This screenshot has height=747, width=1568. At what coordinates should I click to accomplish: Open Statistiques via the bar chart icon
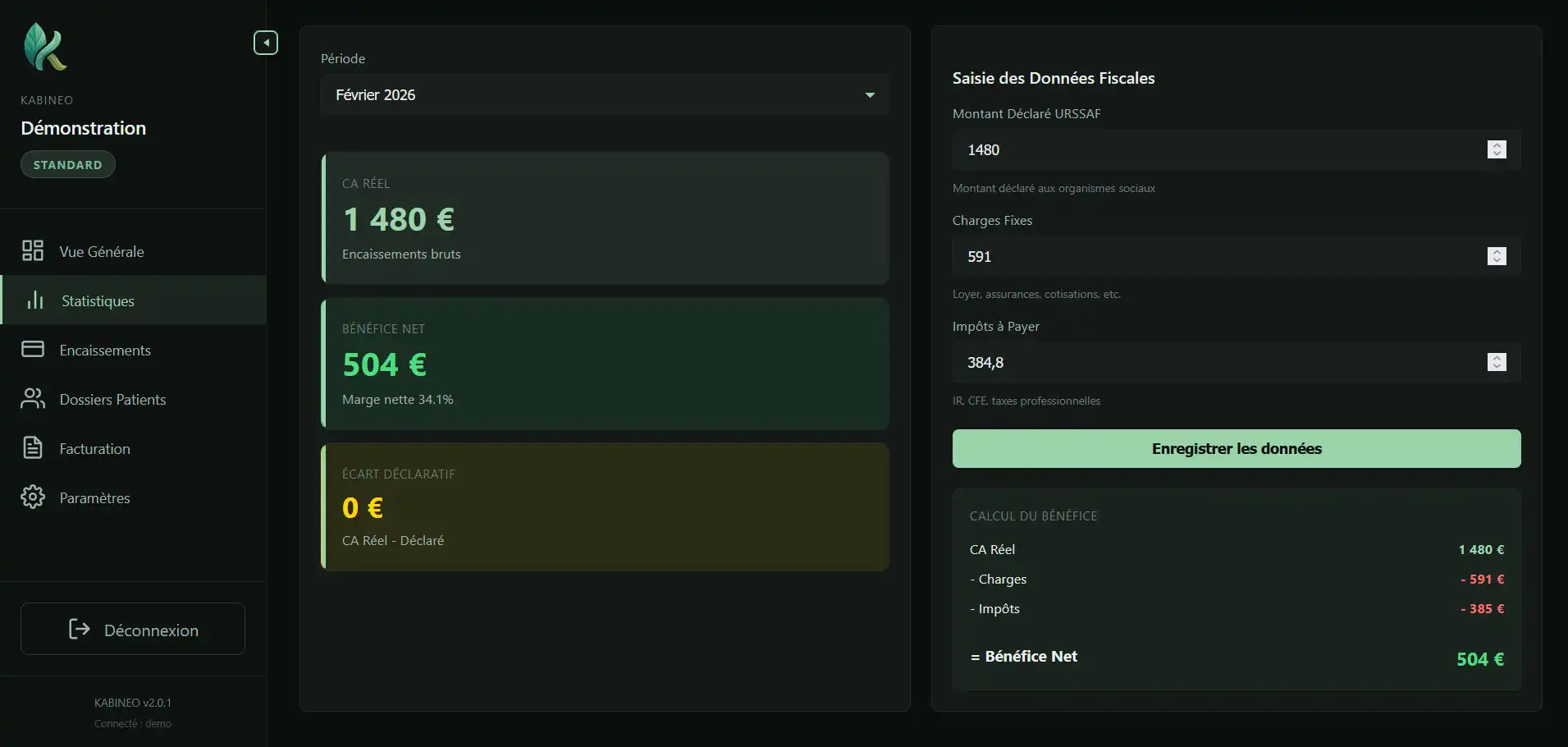coord(33,300)
